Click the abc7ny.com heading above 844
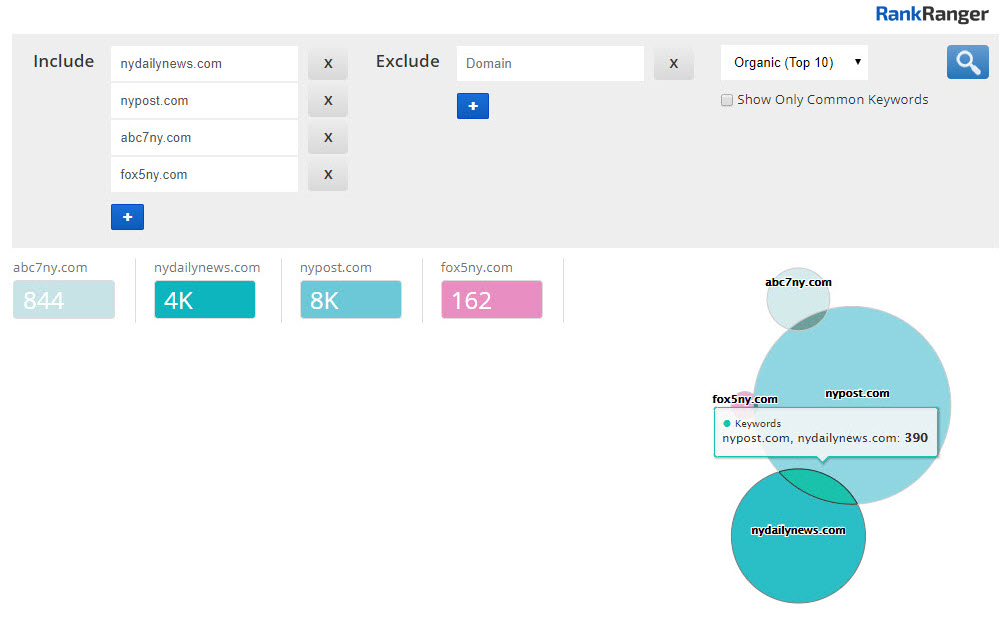 50,267
